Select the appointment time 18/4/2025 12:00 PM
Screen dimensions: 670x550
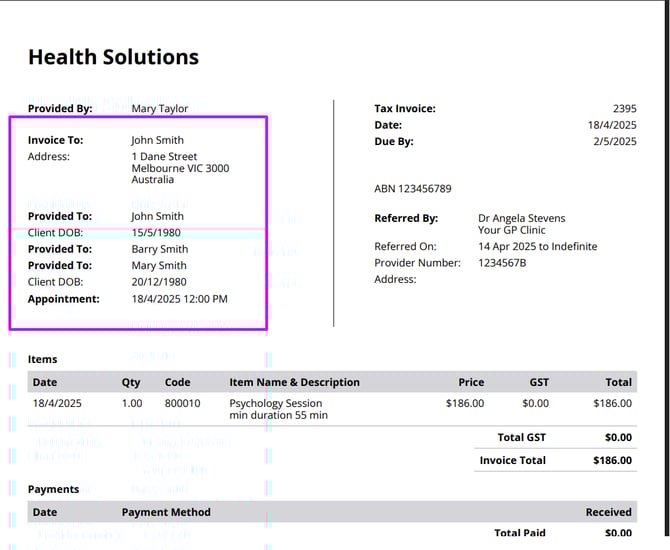coord(179,299)
